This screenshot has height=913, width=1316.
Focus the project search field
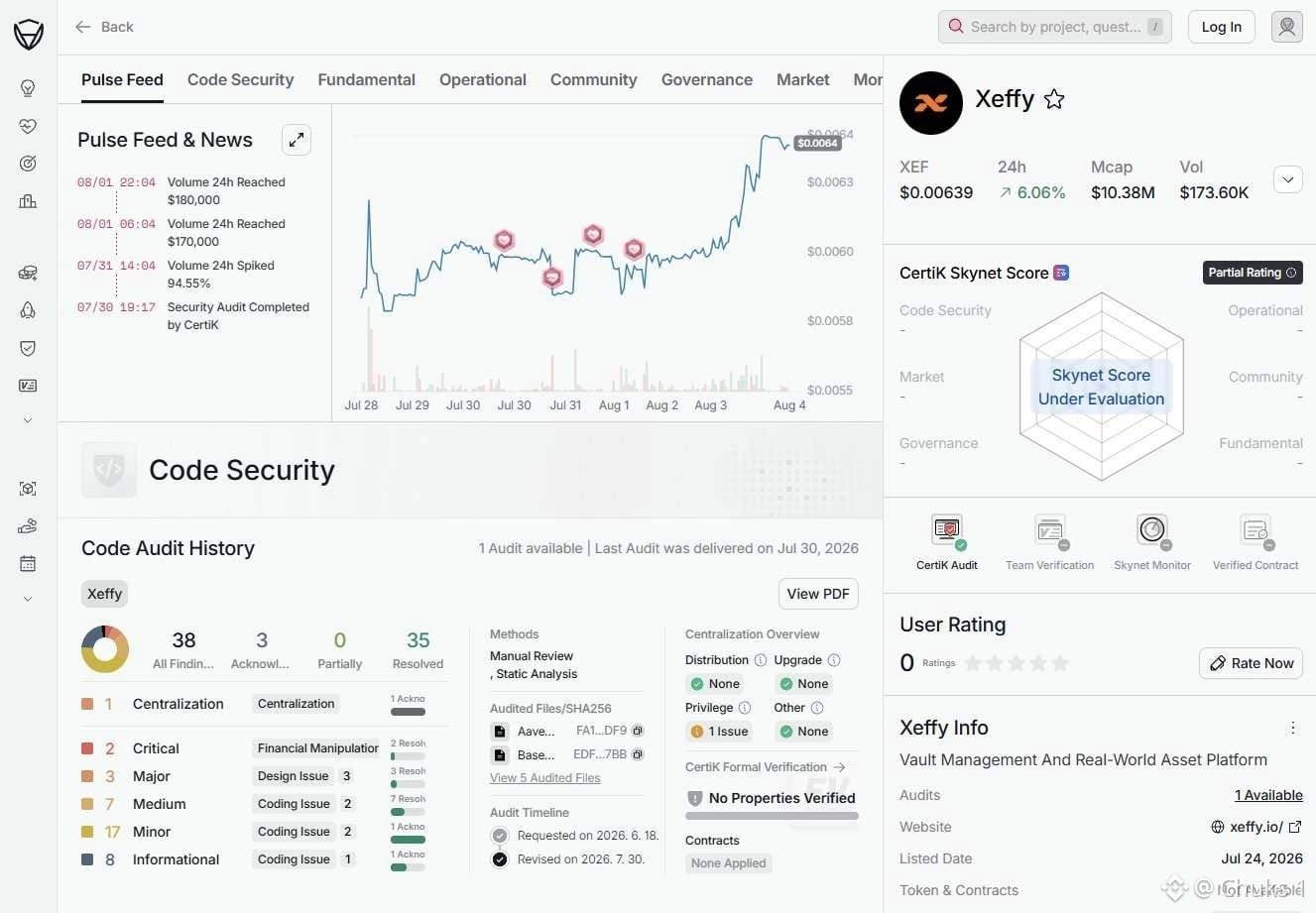[x=1055, y=27]
